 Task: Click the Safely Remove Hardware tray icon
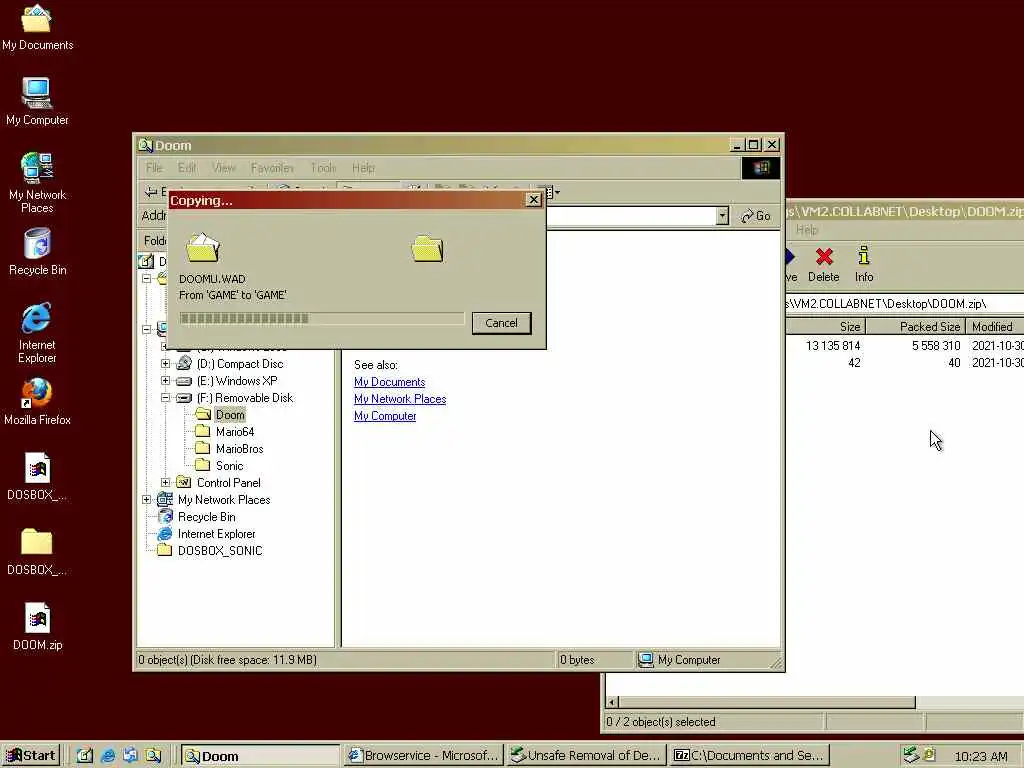pos(910,755)
